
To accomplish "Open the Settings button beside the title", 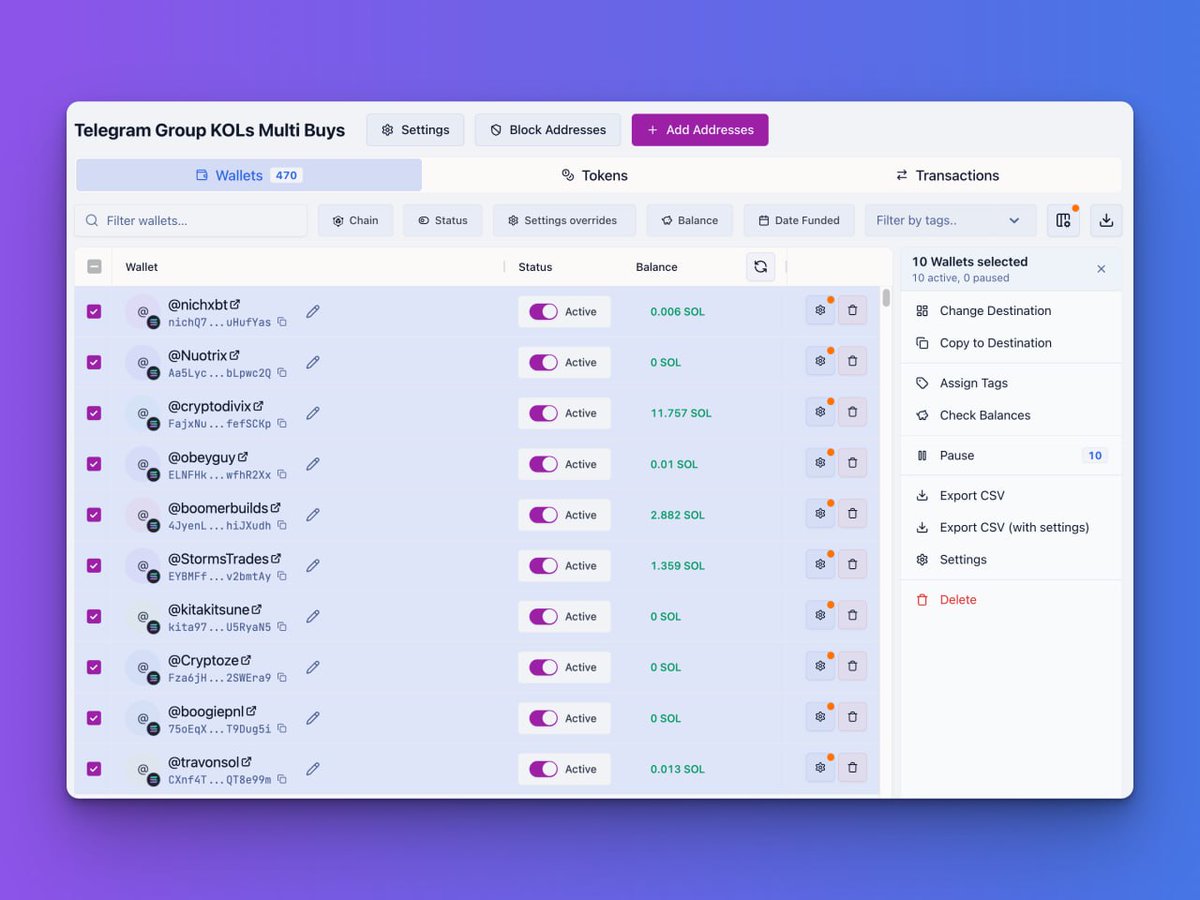I will [415, 130].
